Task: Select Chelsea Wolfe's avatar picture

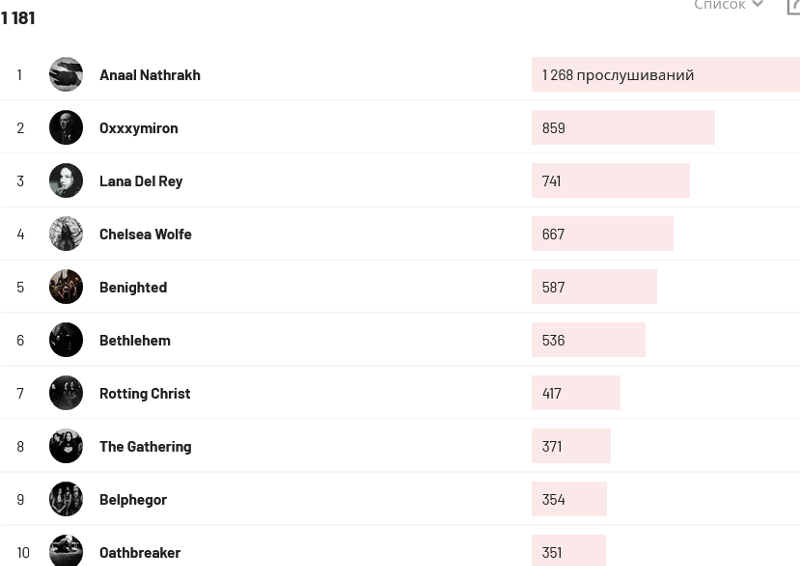Action: click(66, 234)
